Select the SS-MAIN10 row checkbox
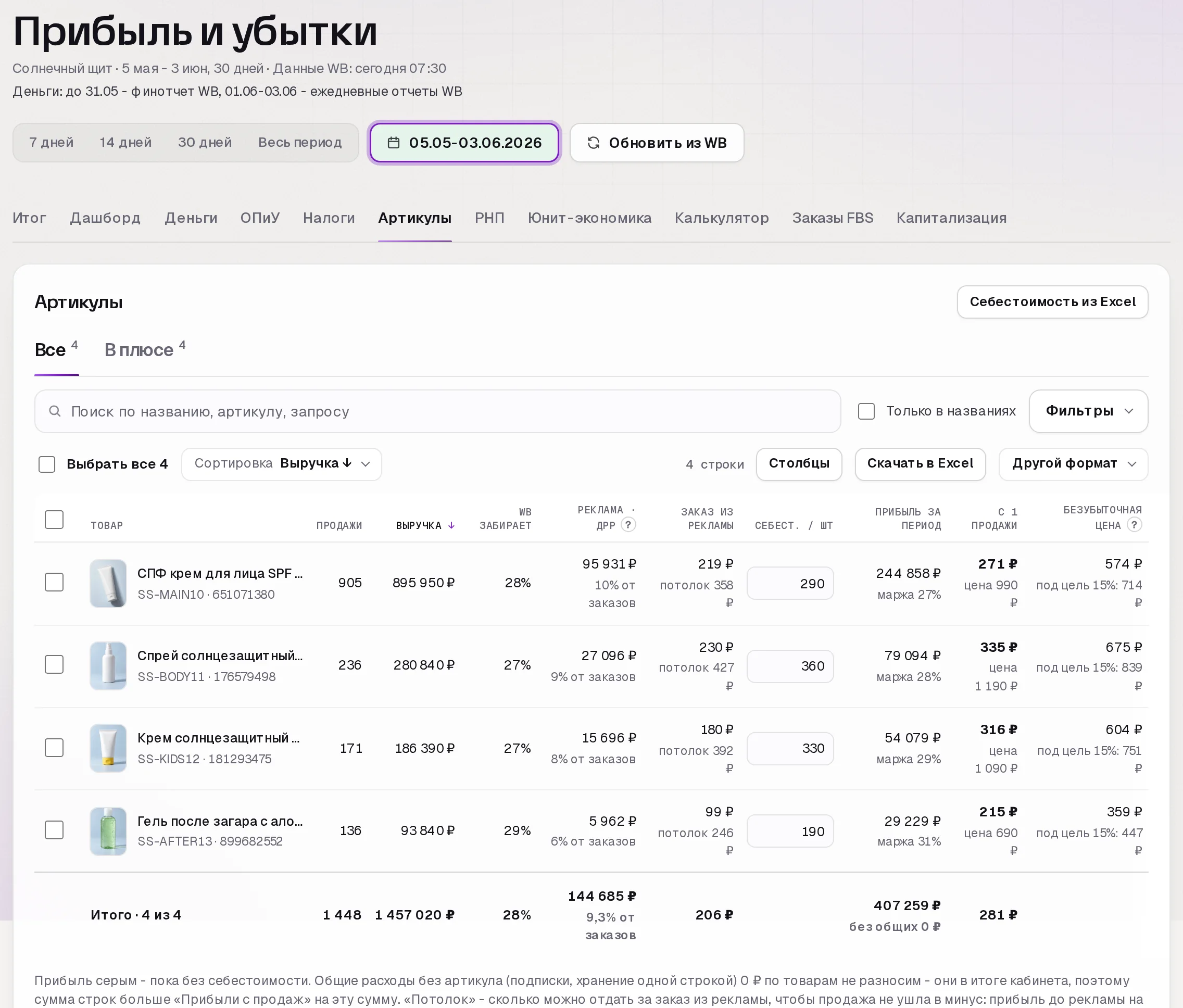The width and height of the screenshot is (1183, 1008). (x=54, y=582)
